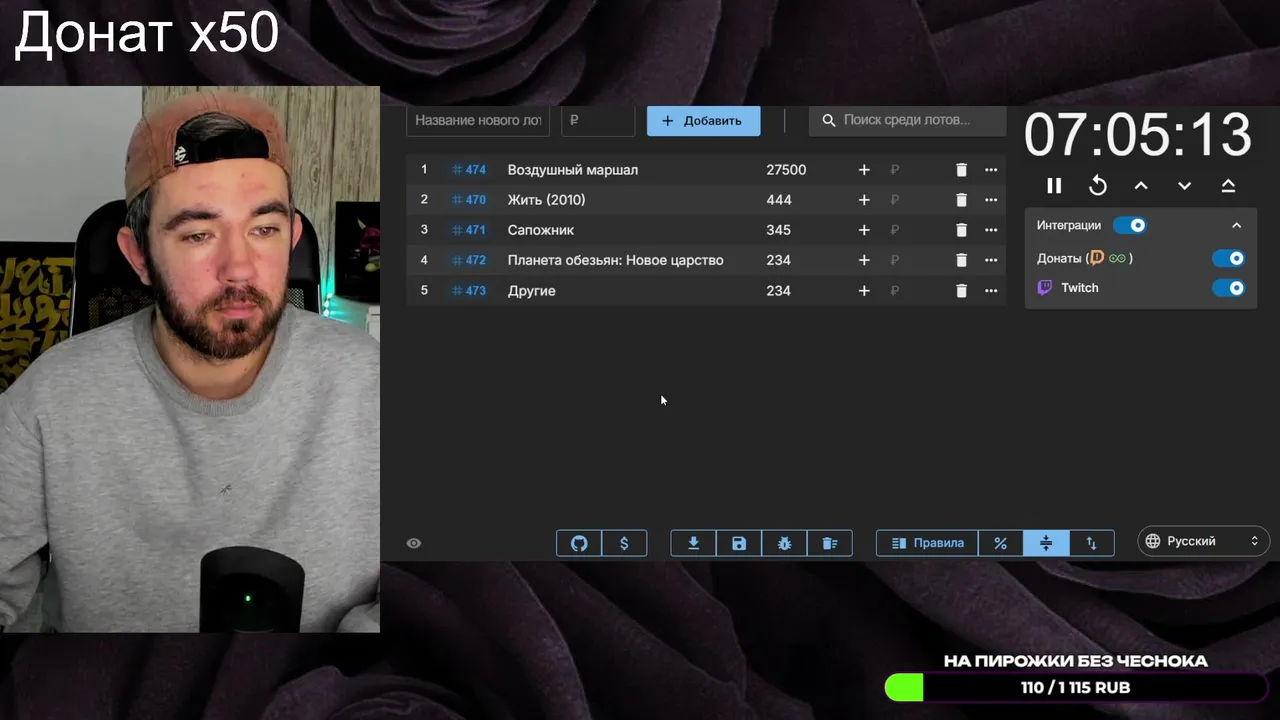
Task: Click the eye visibility icon
Action: 414,543
